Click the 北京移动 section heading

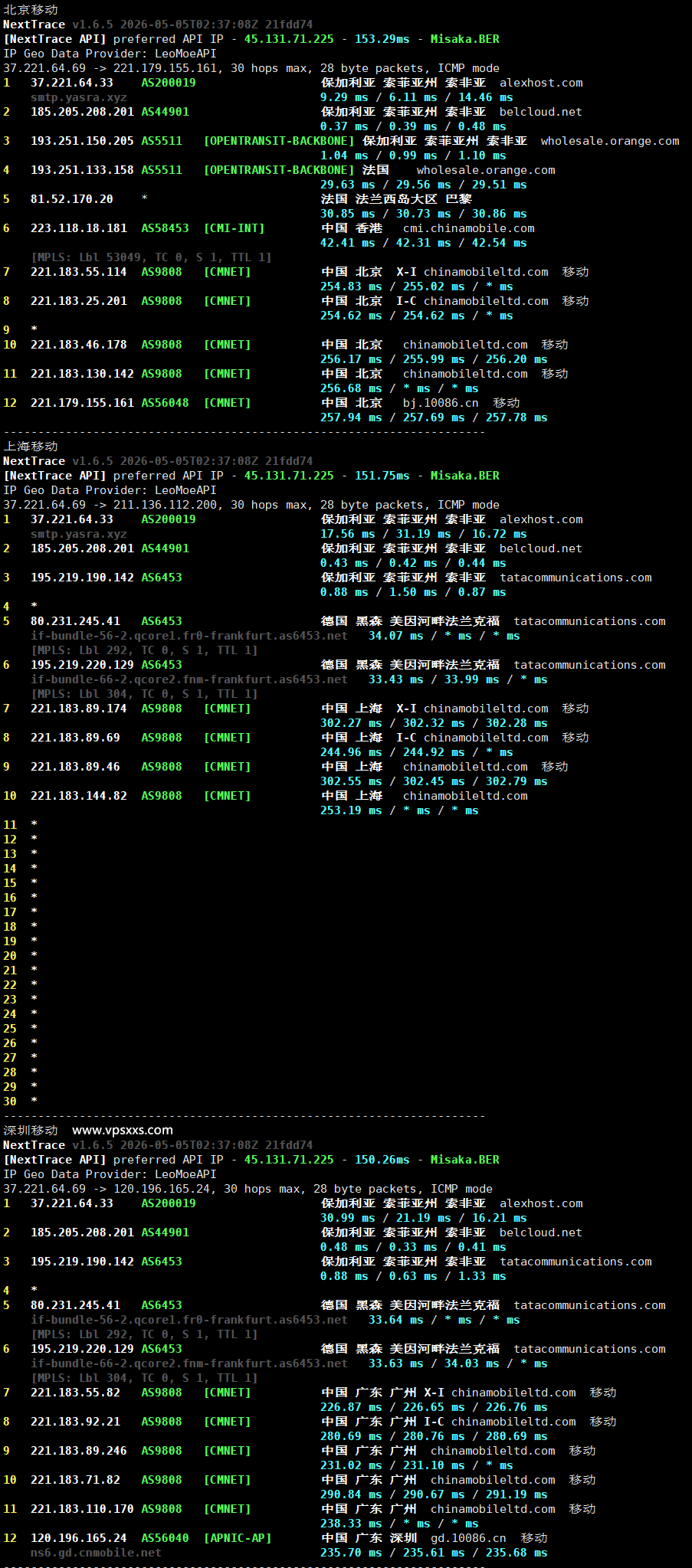coord(31,10)
